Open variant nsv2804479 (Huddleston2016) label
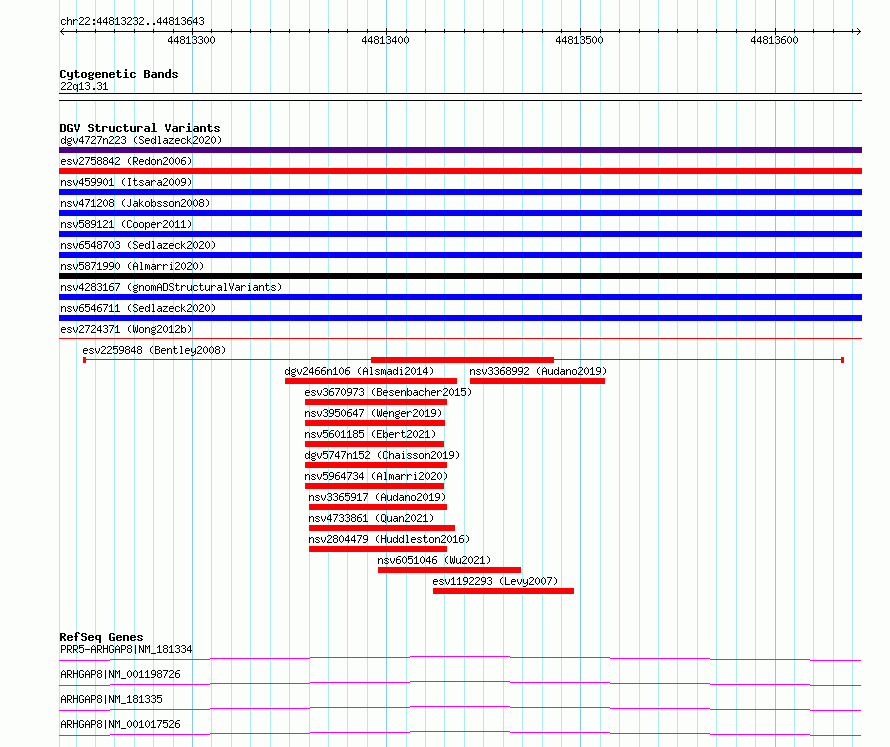The height and width of the screenshot is (747, 890). click(389, 539)
